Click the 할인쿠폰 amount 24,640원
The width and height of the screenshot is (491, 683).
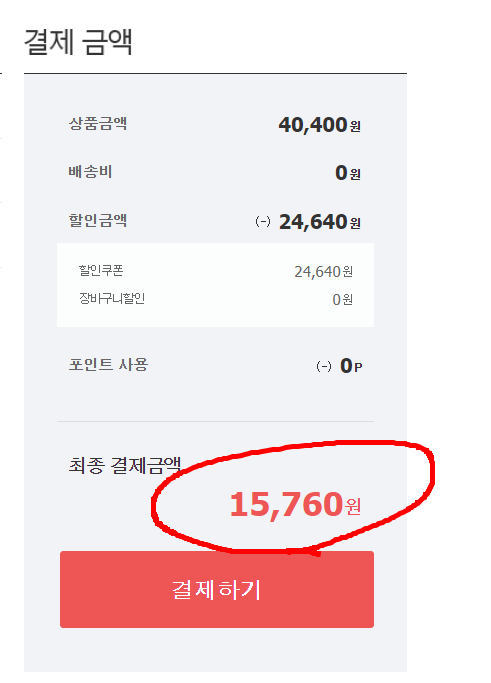point(323,272)
